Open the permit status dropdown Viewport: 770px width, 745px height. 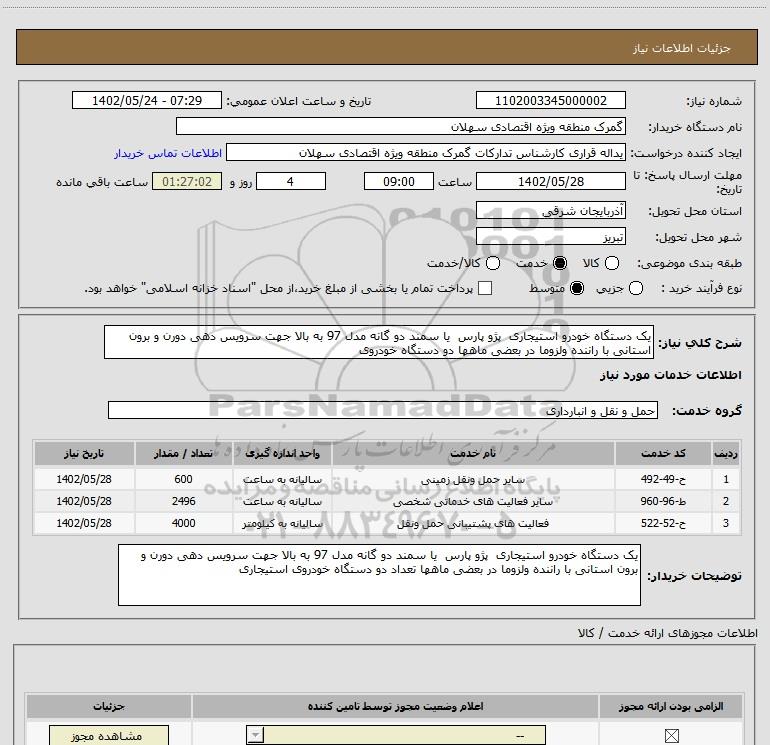tap(396, 735)
